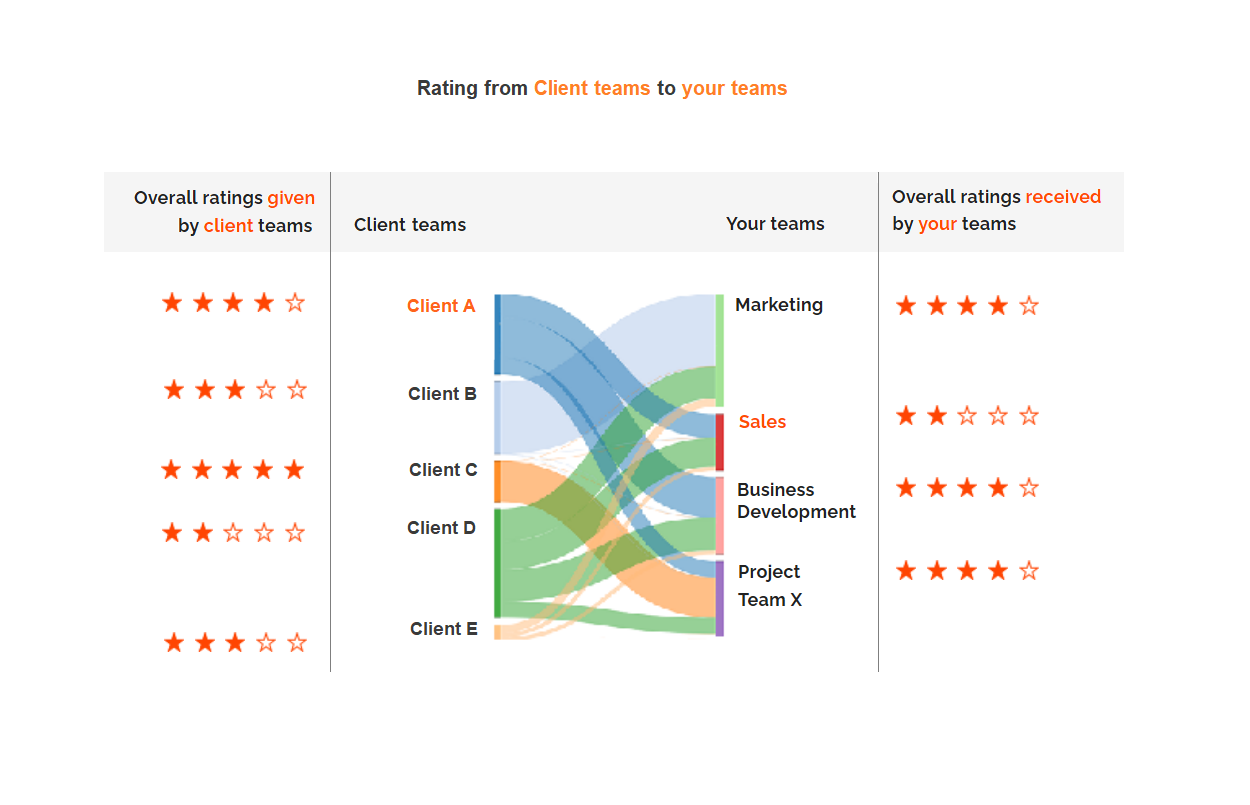Select the Client B label
The width and height of the screenshot is (1250, 805).
tap(442, 394)
